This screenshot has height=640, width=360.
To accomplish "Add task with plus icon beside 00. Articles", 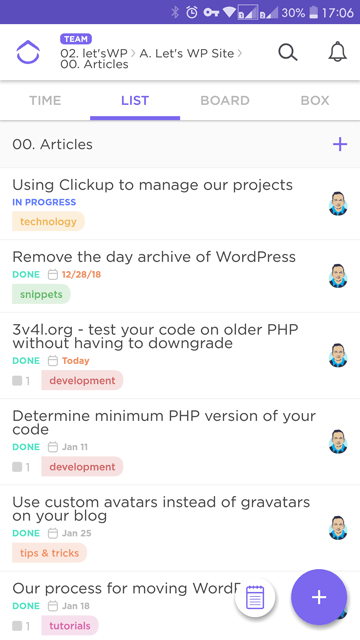I will (x=340, y=144).
